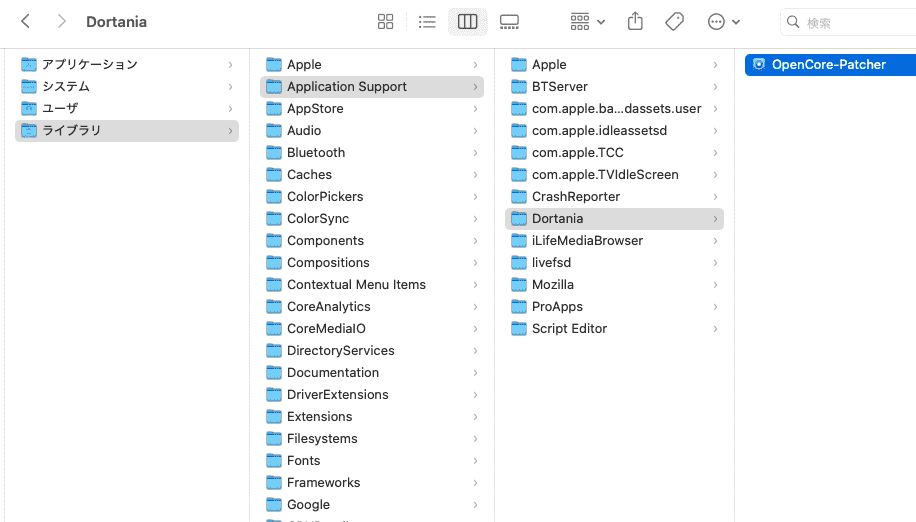This screenshot has width=916, height=522.
Task: Click the Bluetooth folder icon
Action: (x=273, y=152)
